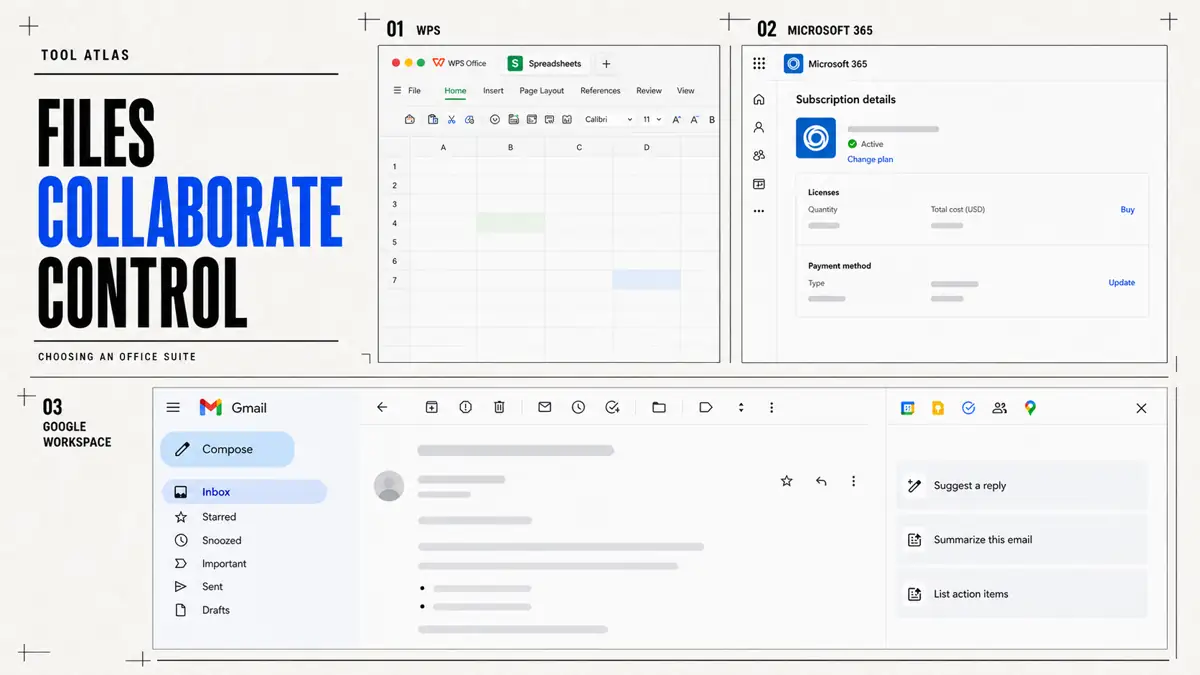Move email using the folder icon
The width and height of the screenshot is (1200, 675).
659,407
